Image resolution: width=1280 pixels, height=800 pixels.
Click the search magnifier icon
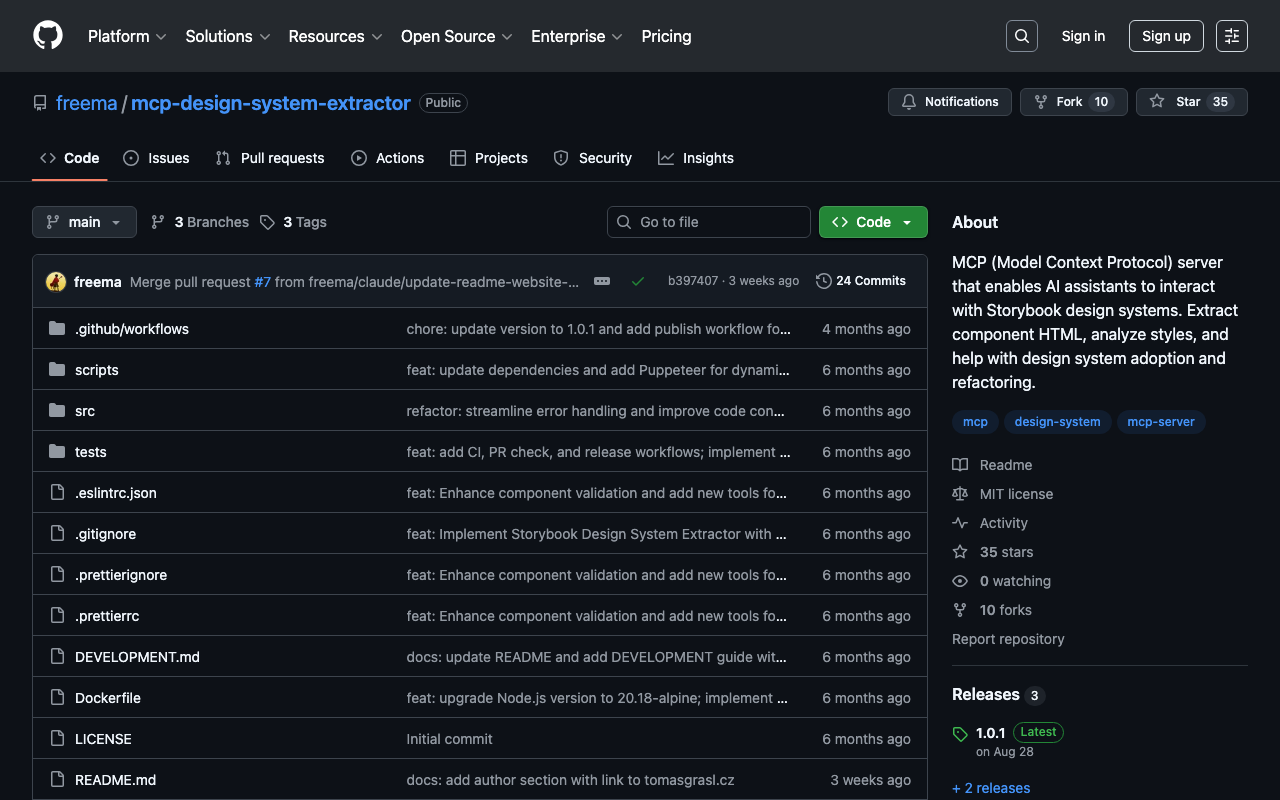point(1021,36)
